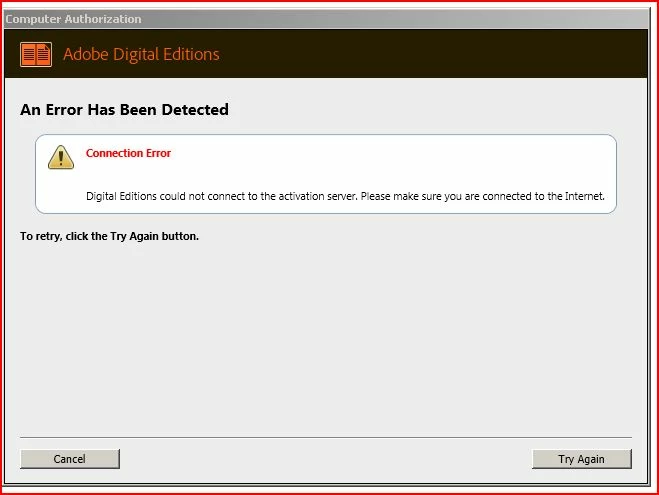Click the "An Error Has Been Detected" heading

coord(124,110)
